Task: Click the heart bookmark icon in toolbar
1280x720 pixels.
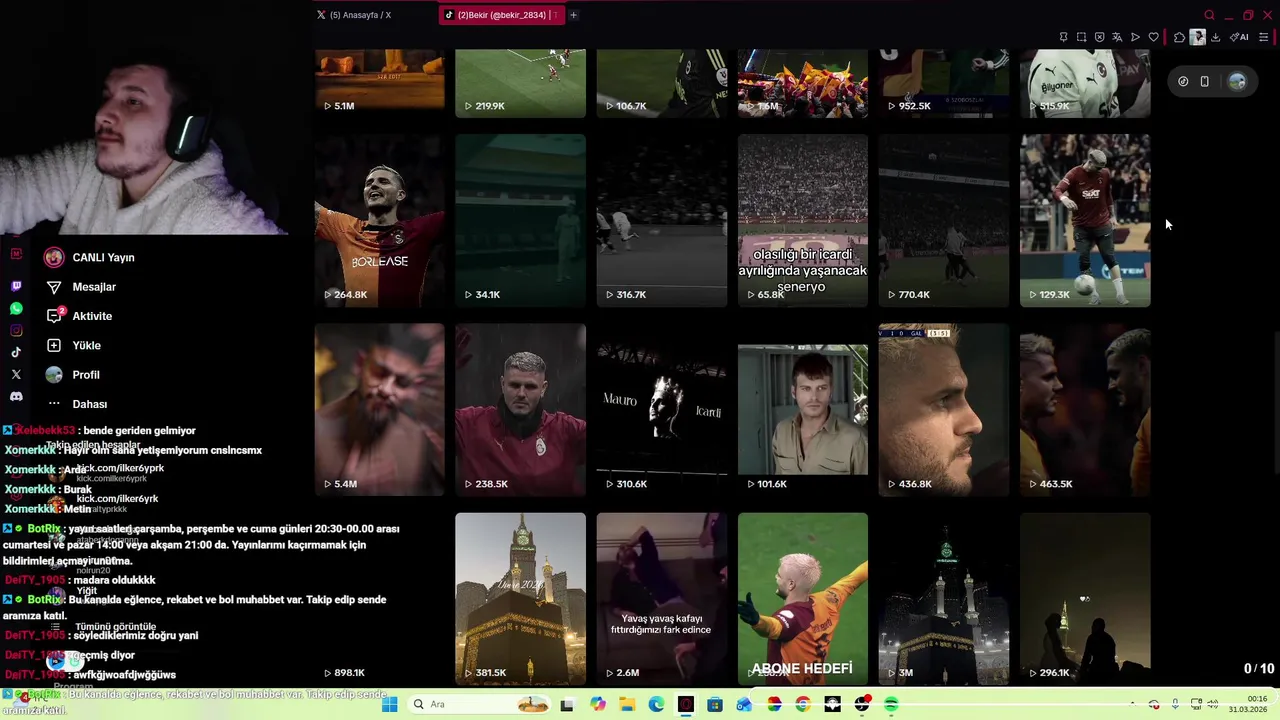Action: click(1153, 37)
